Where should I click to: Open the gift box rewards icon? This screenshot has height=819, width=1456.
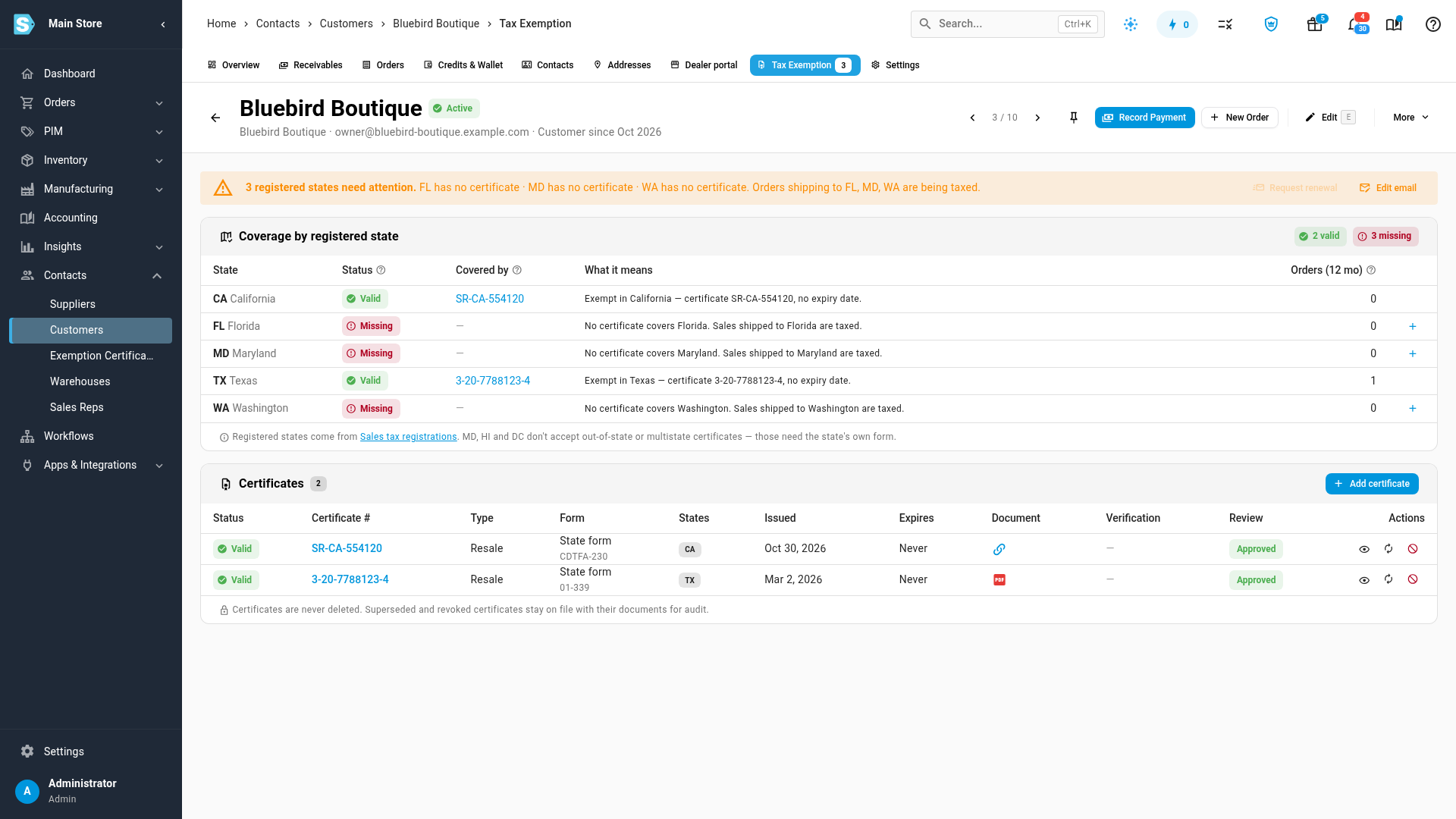(x=1315, y=24)
